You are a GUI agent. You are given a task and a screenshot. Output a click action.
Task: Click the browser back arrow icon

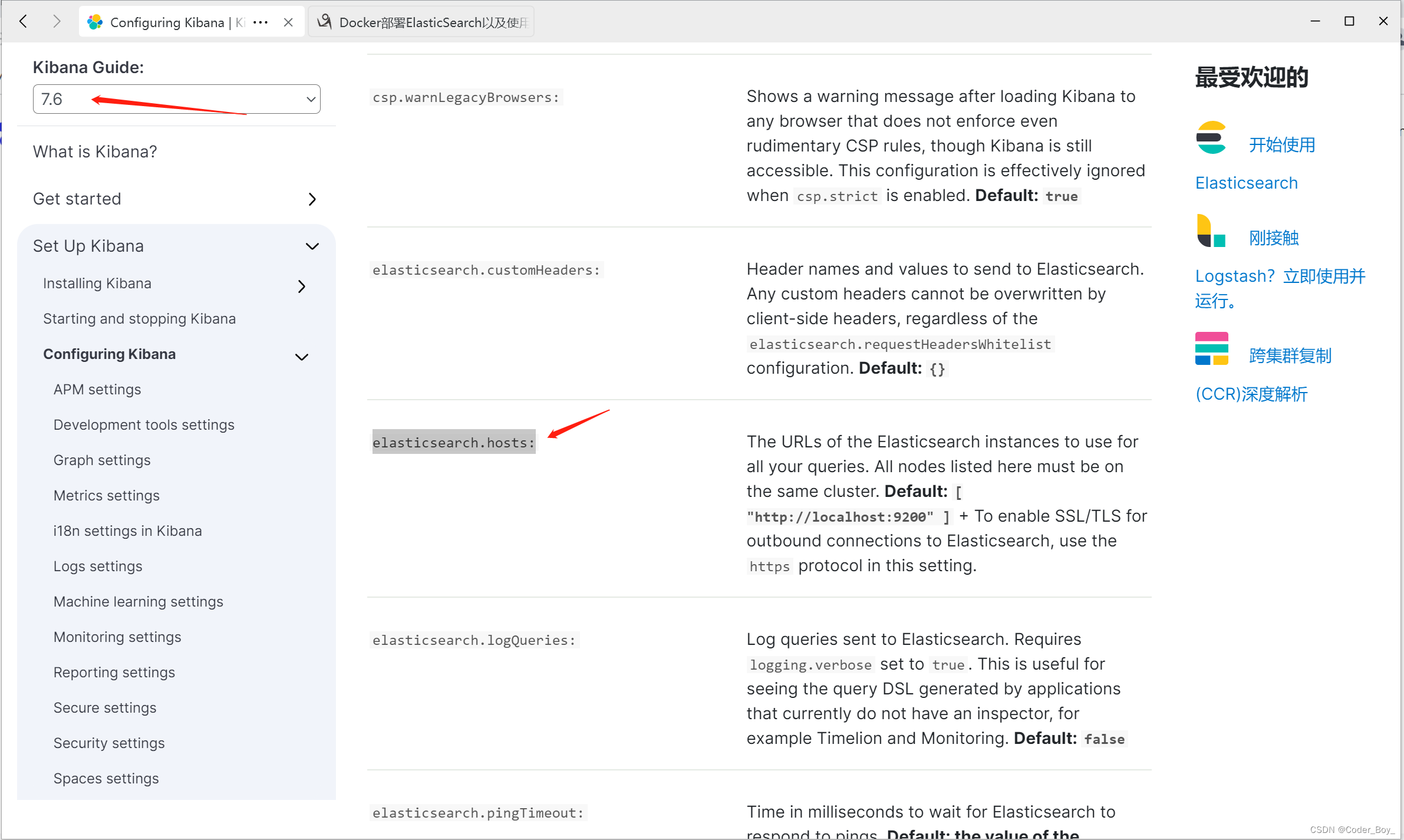click(x=24, y=22)
